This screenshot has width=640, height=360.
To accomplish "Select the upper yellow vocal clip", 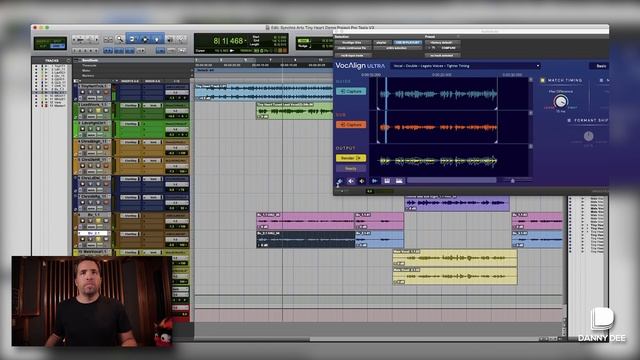I will [x=454, y=258].
